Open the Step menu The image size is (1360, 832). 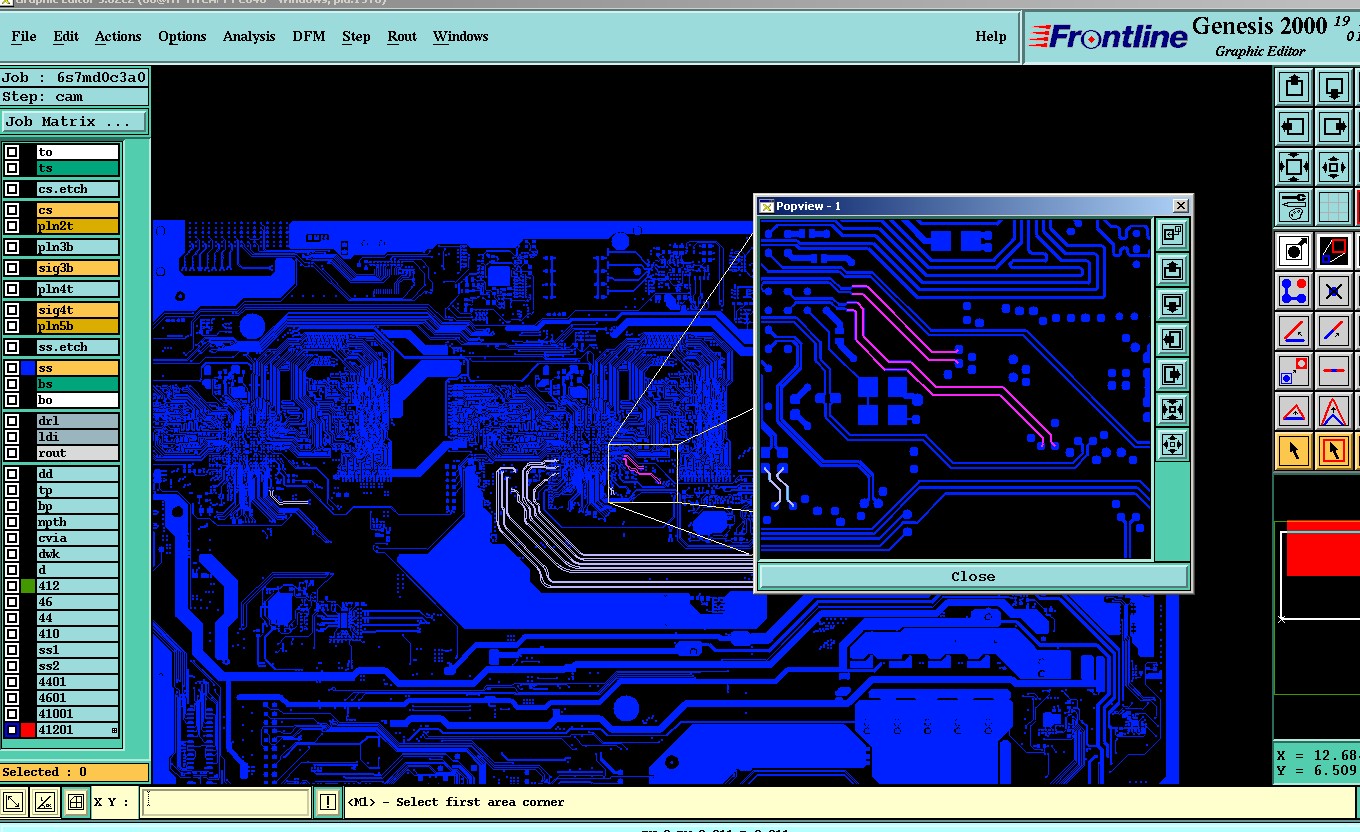coord(356,36)
